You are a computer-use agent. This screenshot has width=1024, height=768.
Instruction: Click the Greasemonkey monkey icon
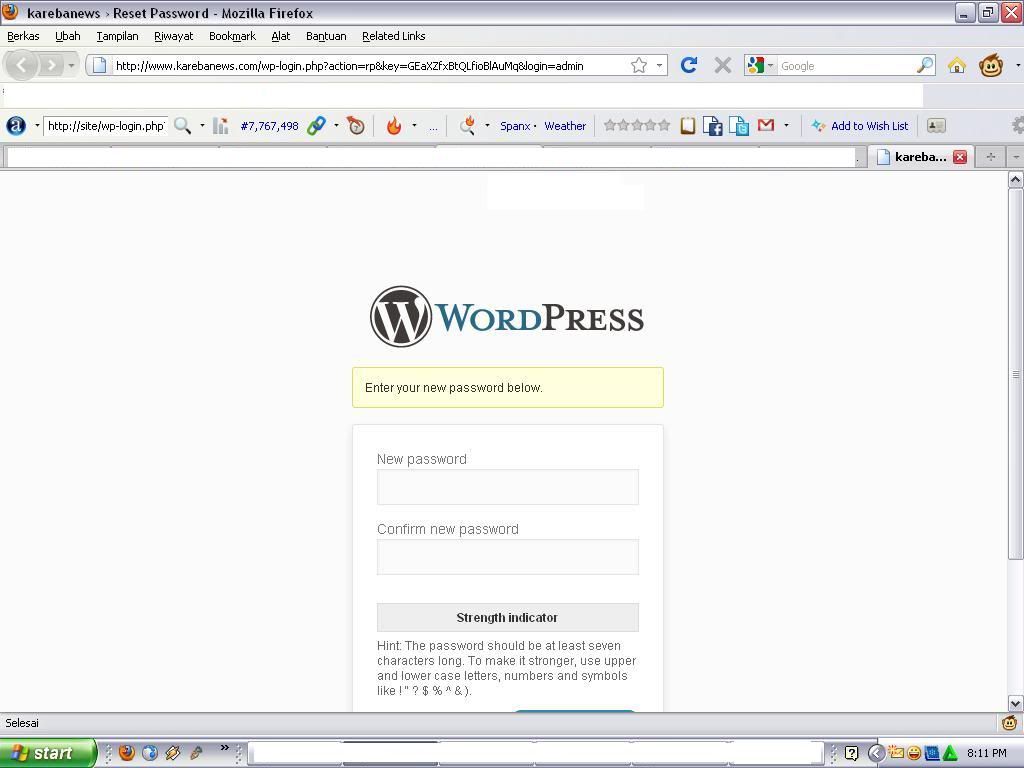[x=990, y=66]
